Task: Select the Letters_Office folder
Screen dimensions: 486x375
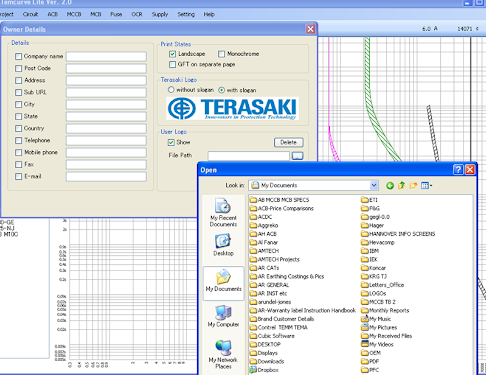Action: (383, 285)
